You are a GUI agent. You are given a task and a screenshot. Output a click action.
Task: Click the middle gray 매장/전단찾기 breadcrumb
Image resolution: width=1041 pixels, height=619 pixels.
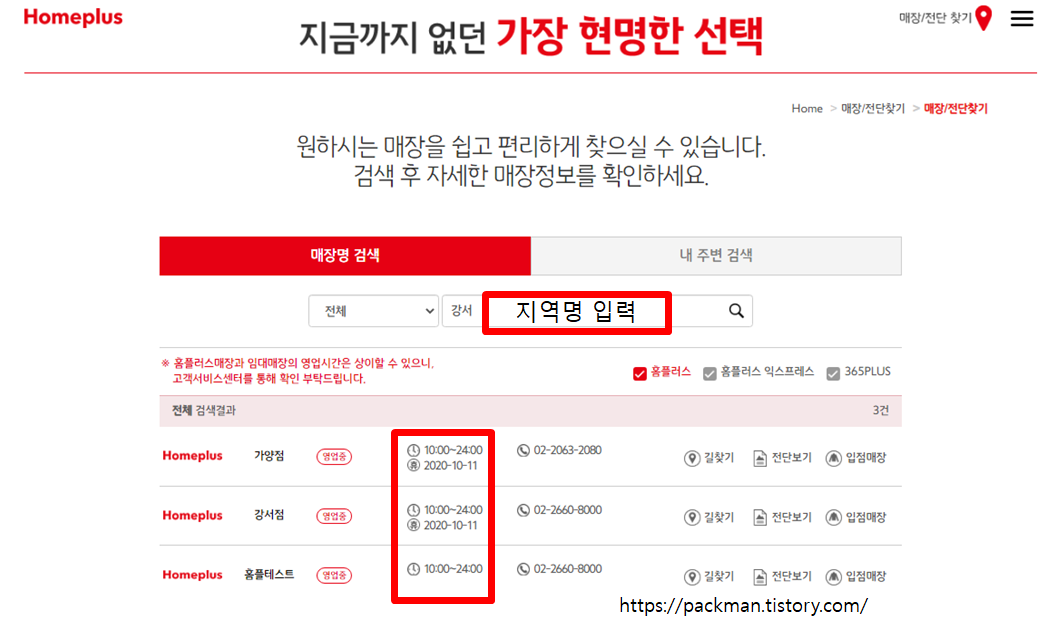pyautogui.click(x=873, y=108)
